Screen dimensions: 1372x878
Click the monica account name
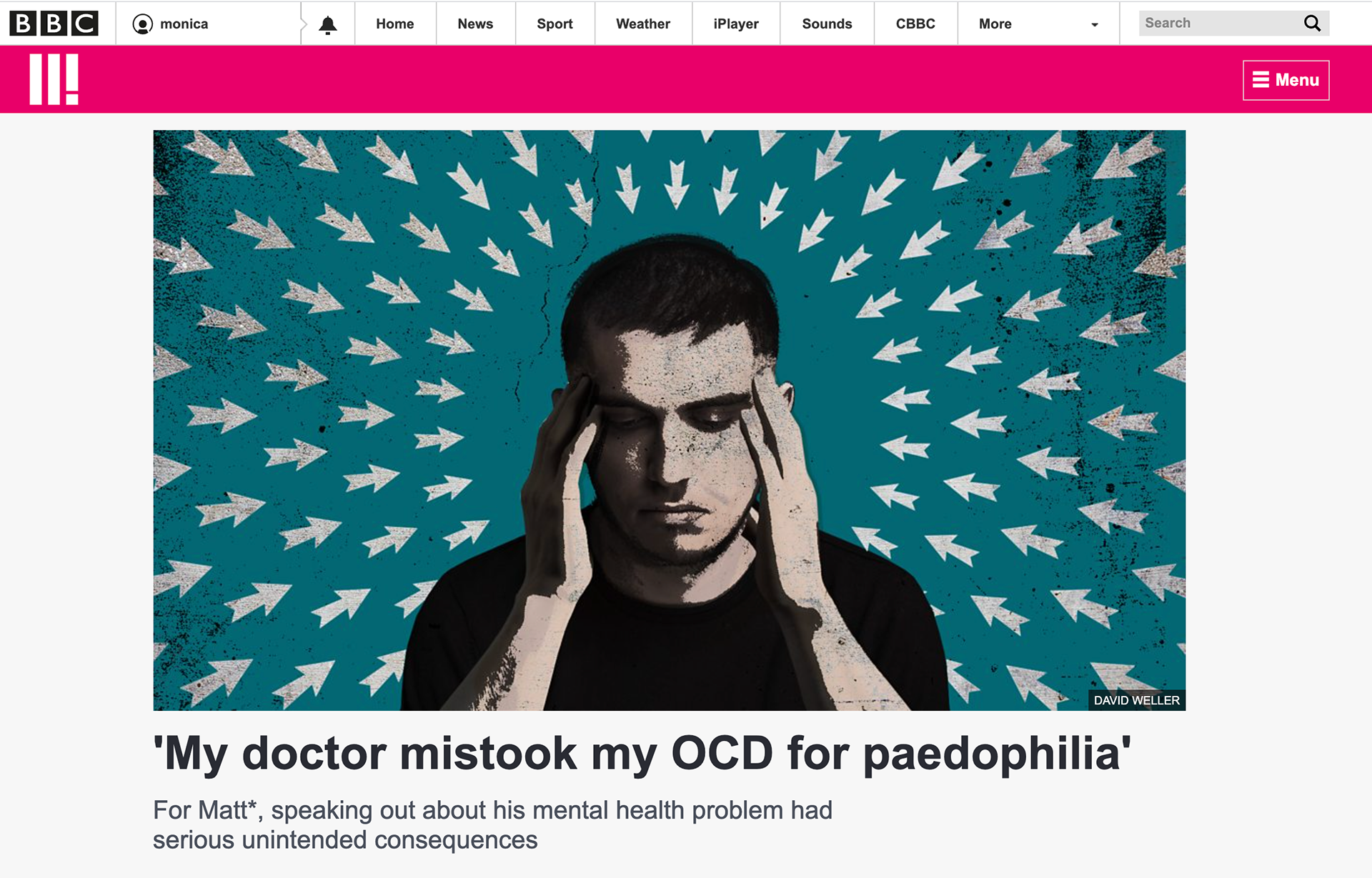pyautogui.click(x=184, y=24)
